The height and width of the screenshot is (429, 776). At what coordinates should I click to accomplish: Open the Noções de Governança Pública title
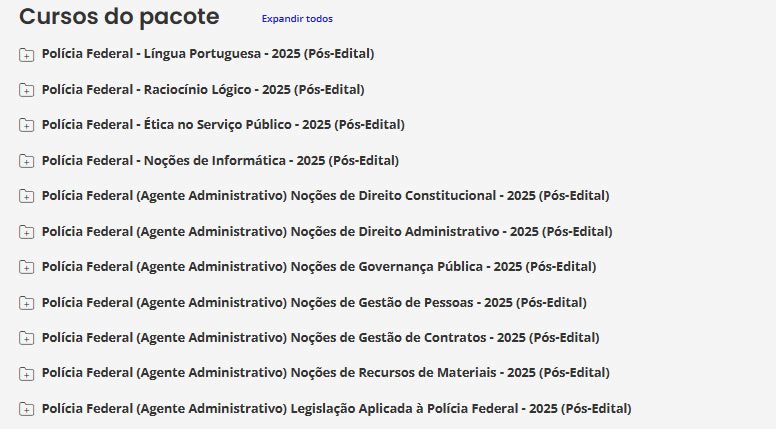(x=319, y=266)
